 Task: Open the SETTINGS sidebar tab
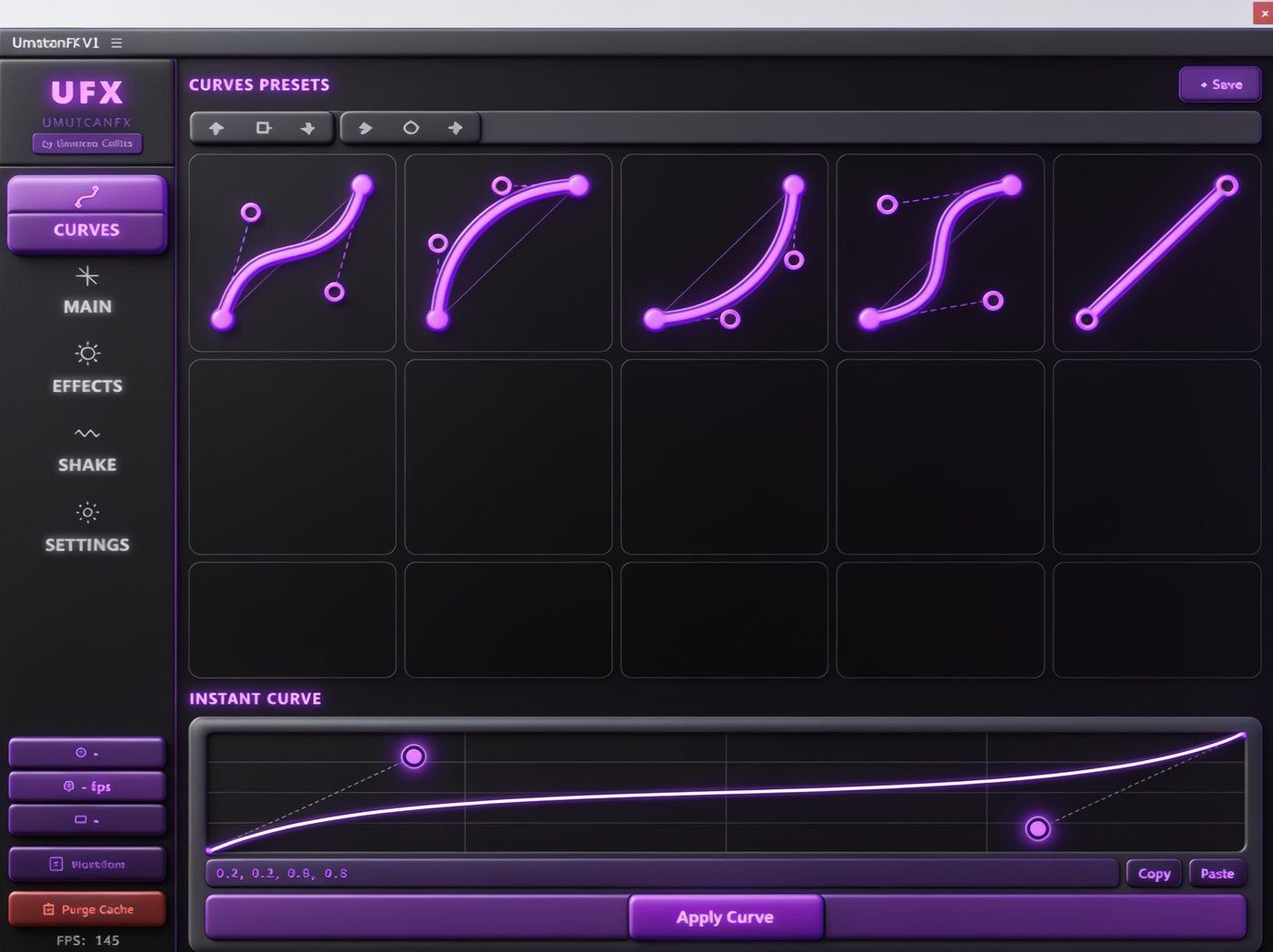(x=87, y=528)
